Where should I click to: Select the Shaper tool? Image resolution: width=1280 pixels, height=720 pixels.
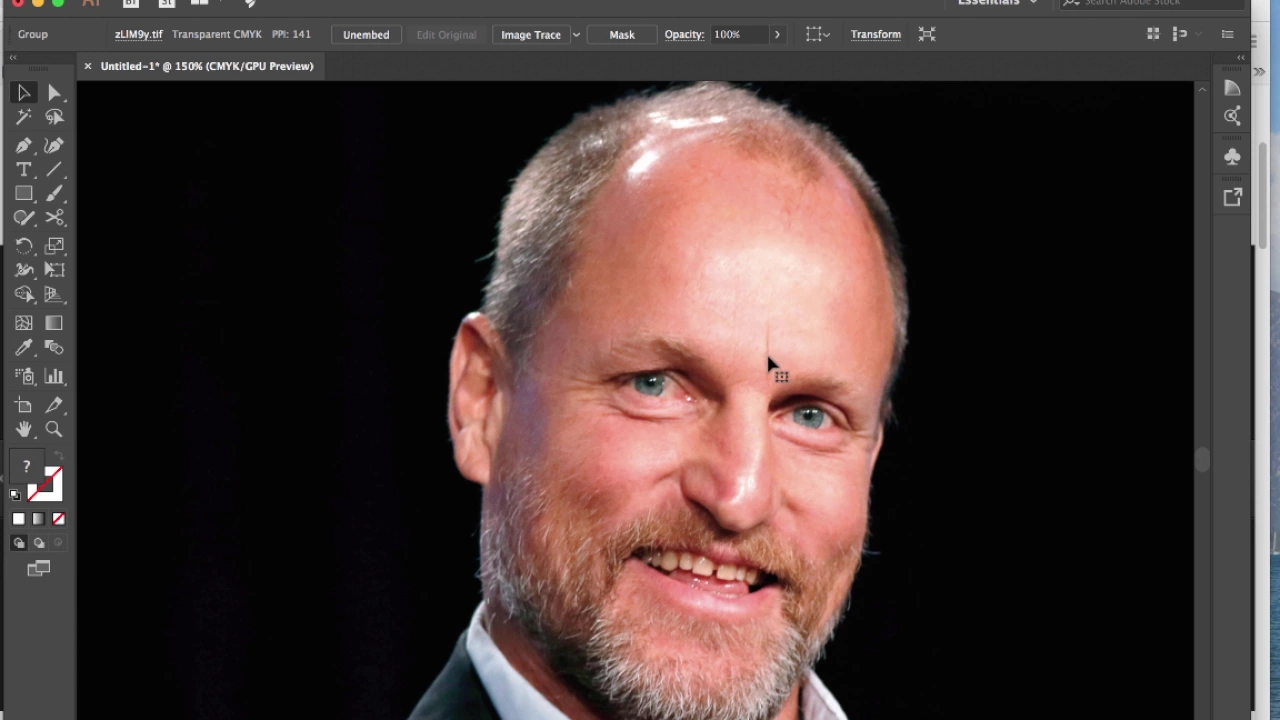point(24,217)
